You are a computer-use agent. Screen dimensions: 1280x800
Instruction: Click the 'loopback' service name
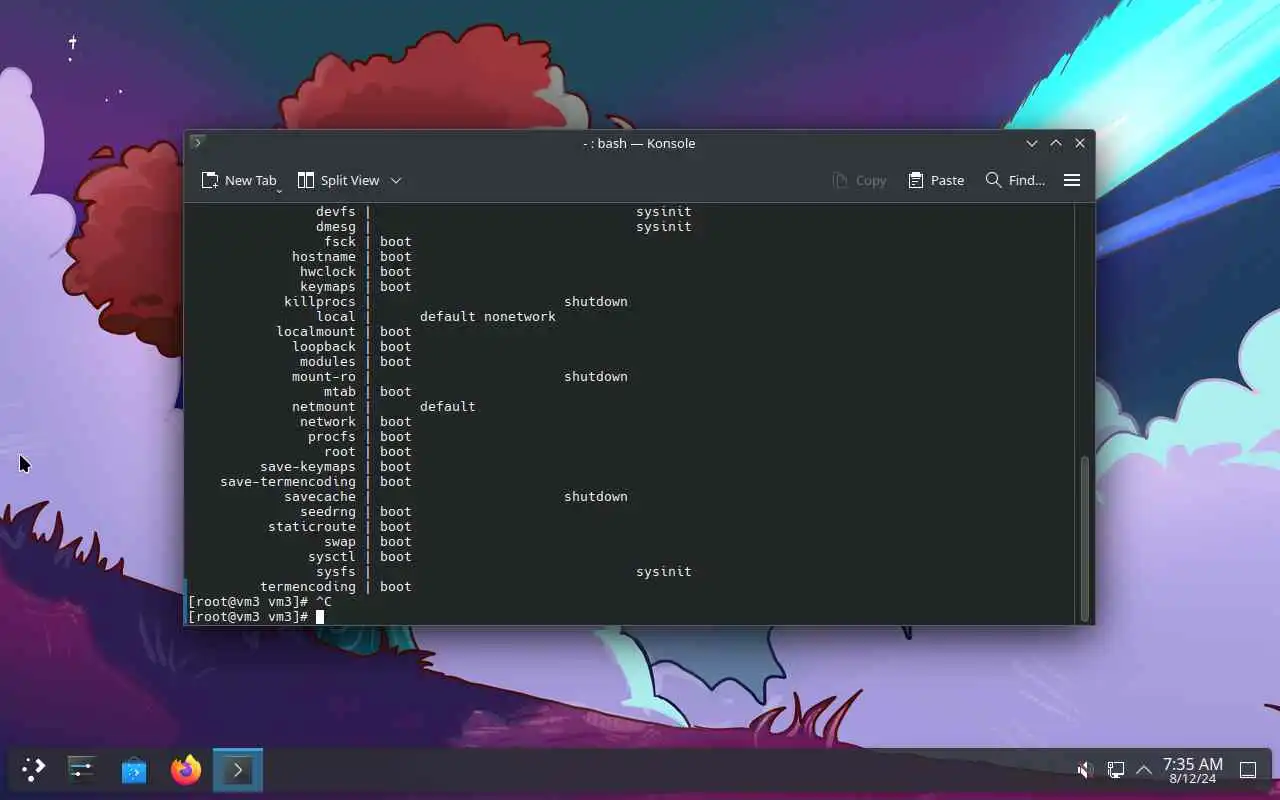point(324,346)
